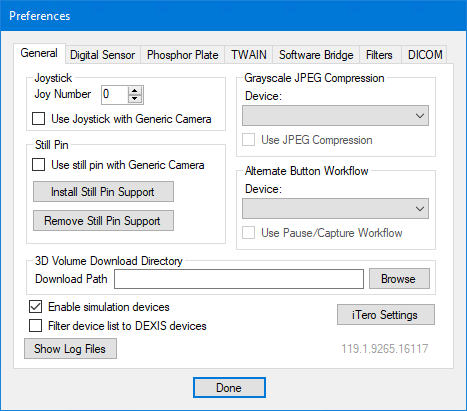Open Grayscale JPEG Compression device dropdown
467x411 pixels.
(x=335, y=116)
